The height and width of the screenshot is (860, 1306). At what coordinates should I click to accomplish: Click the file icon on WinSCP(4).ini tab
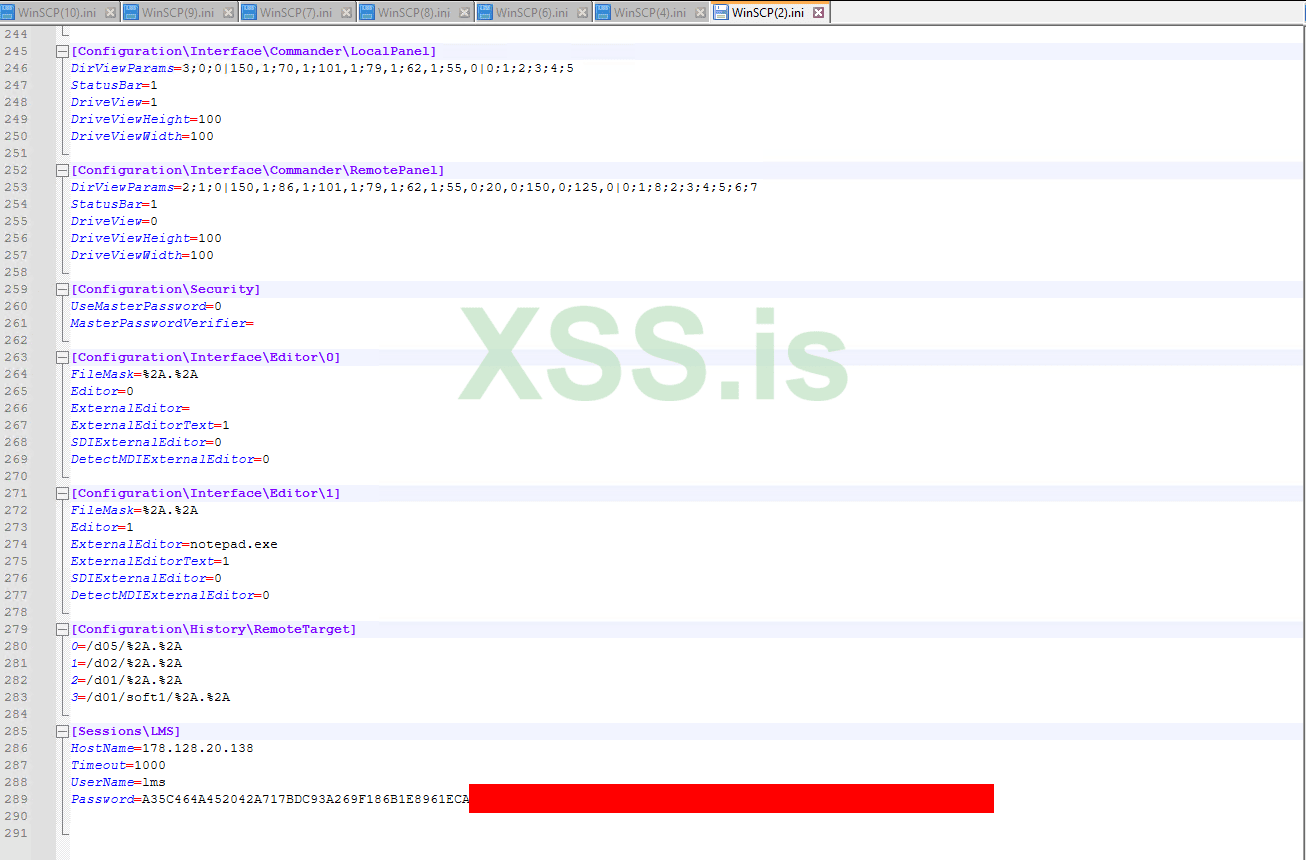click(x=602, y=14)
